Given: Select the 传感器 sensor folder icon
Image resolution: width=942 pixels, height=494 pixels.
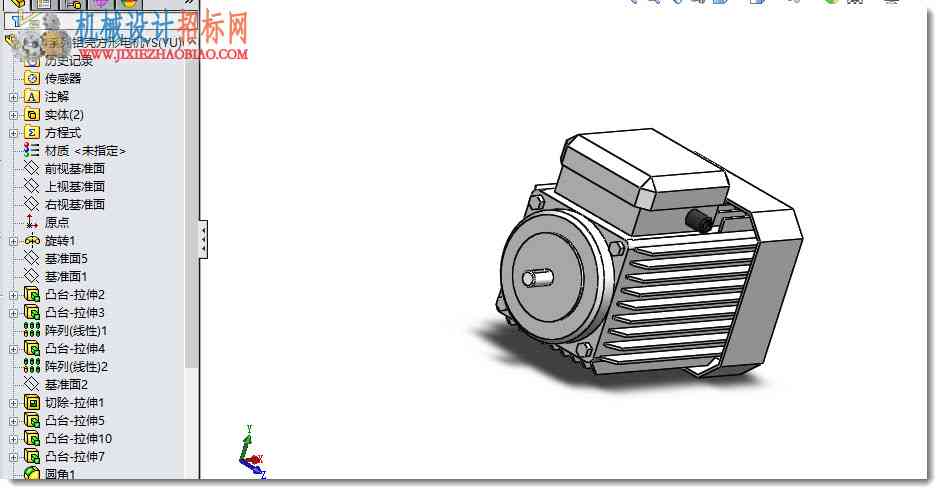Looking at the screenshot, I should (x=32, y=79).
